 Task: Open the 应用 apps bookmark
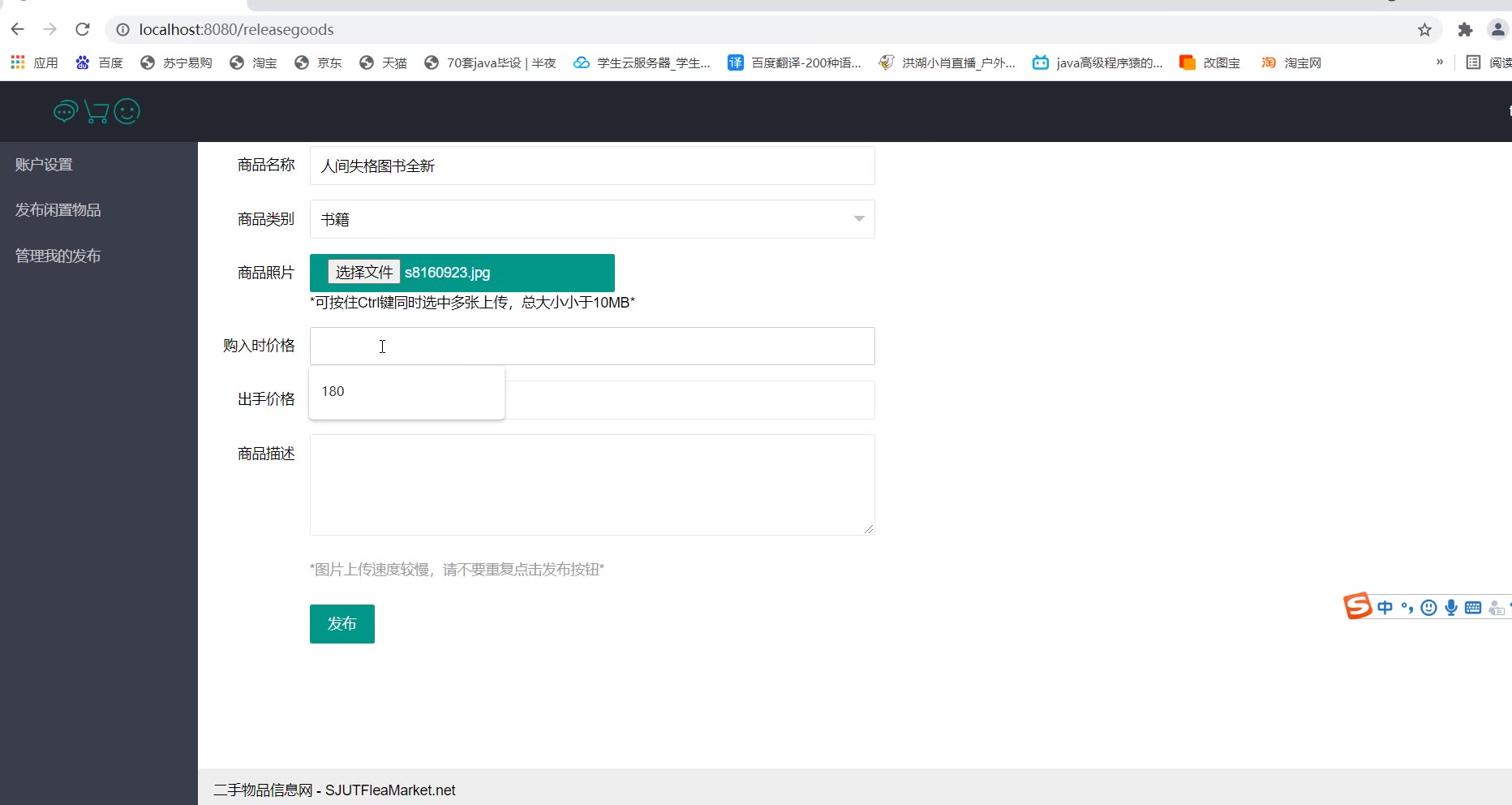coord(34,62)
